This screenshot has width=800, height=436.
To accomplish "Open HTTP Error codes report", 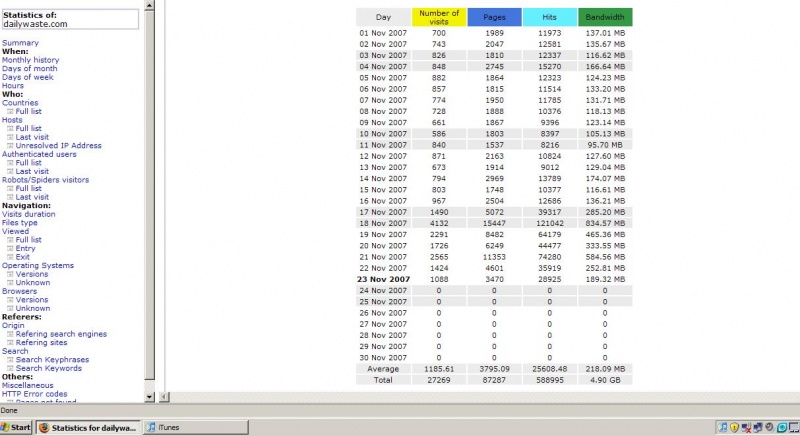I will [x=37, y=394].
